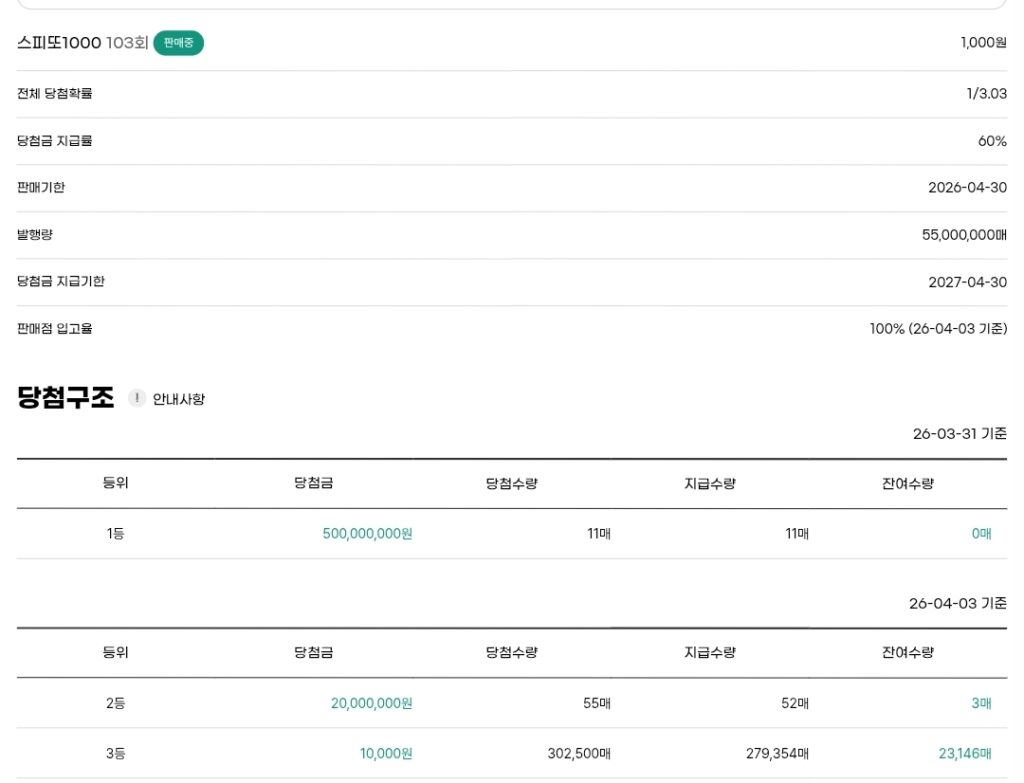
Task: Click the 10,000원 third prize amount
Action: [386, 753]
